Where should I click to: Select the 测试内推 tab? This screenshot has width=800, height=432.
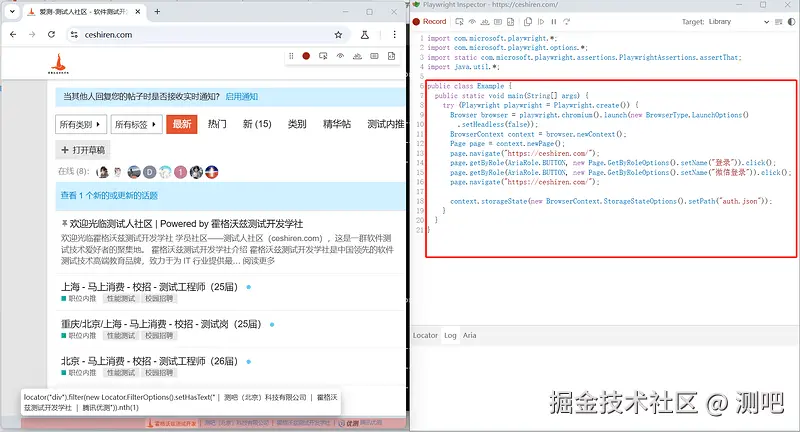pyautogui.click(x=386, y=124)
